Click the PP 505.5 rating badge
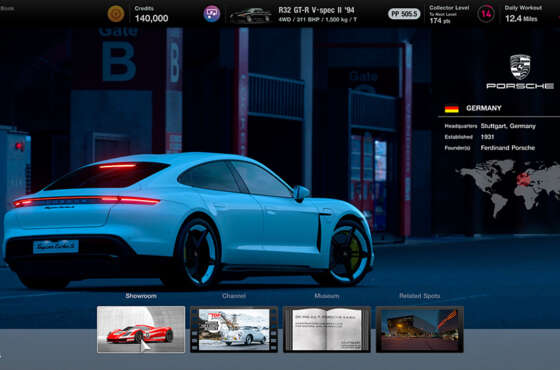The width and height of the screenshot is (560, 370). 404,14
